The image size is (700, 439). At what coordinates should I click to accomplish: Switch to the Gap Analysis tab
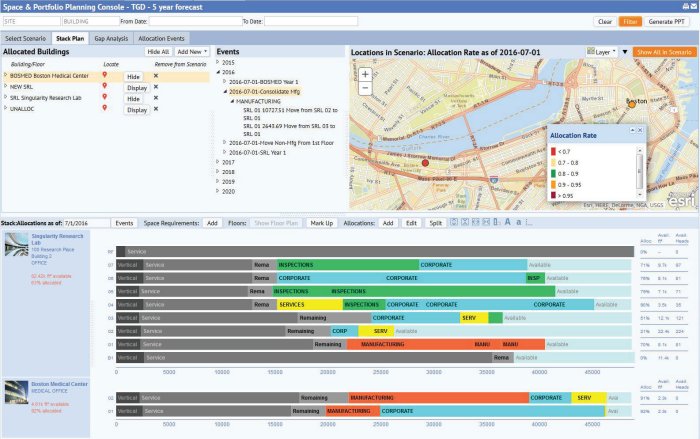112,37
